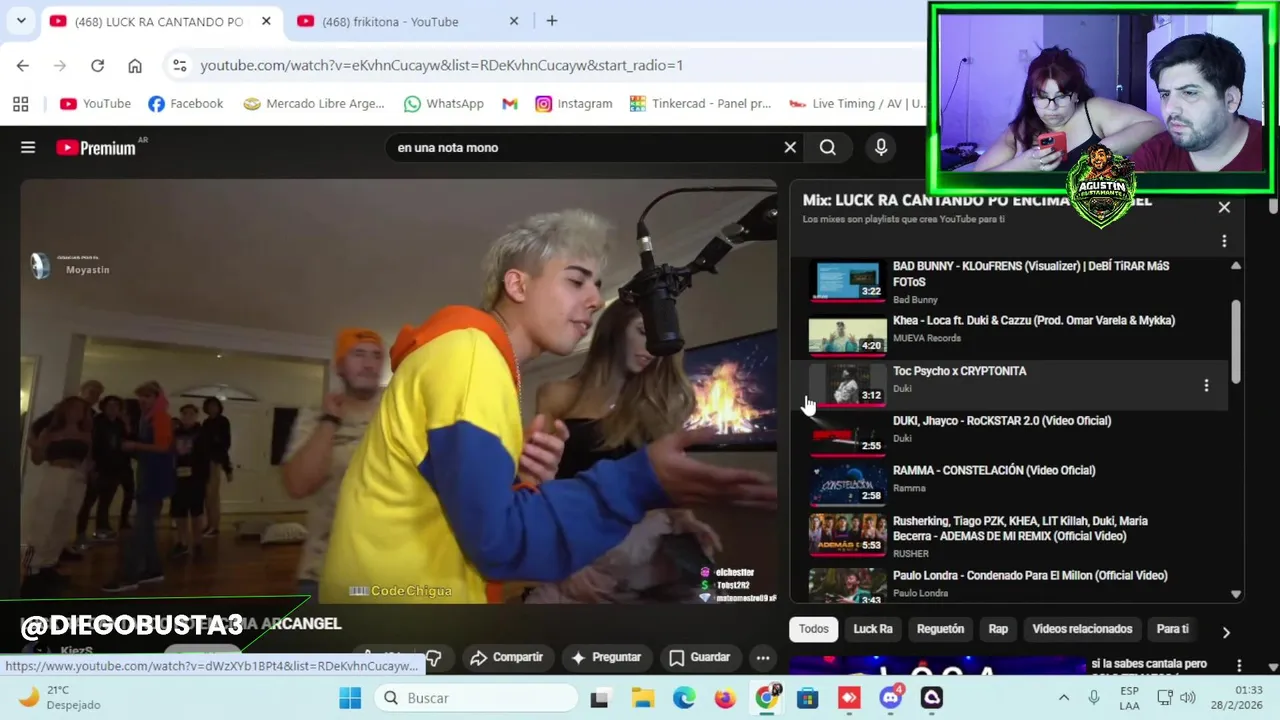Open options for Toc Psycho x CRYPTONITA
Viewport: 1280px width, 720px height.
coord(1206,385)
